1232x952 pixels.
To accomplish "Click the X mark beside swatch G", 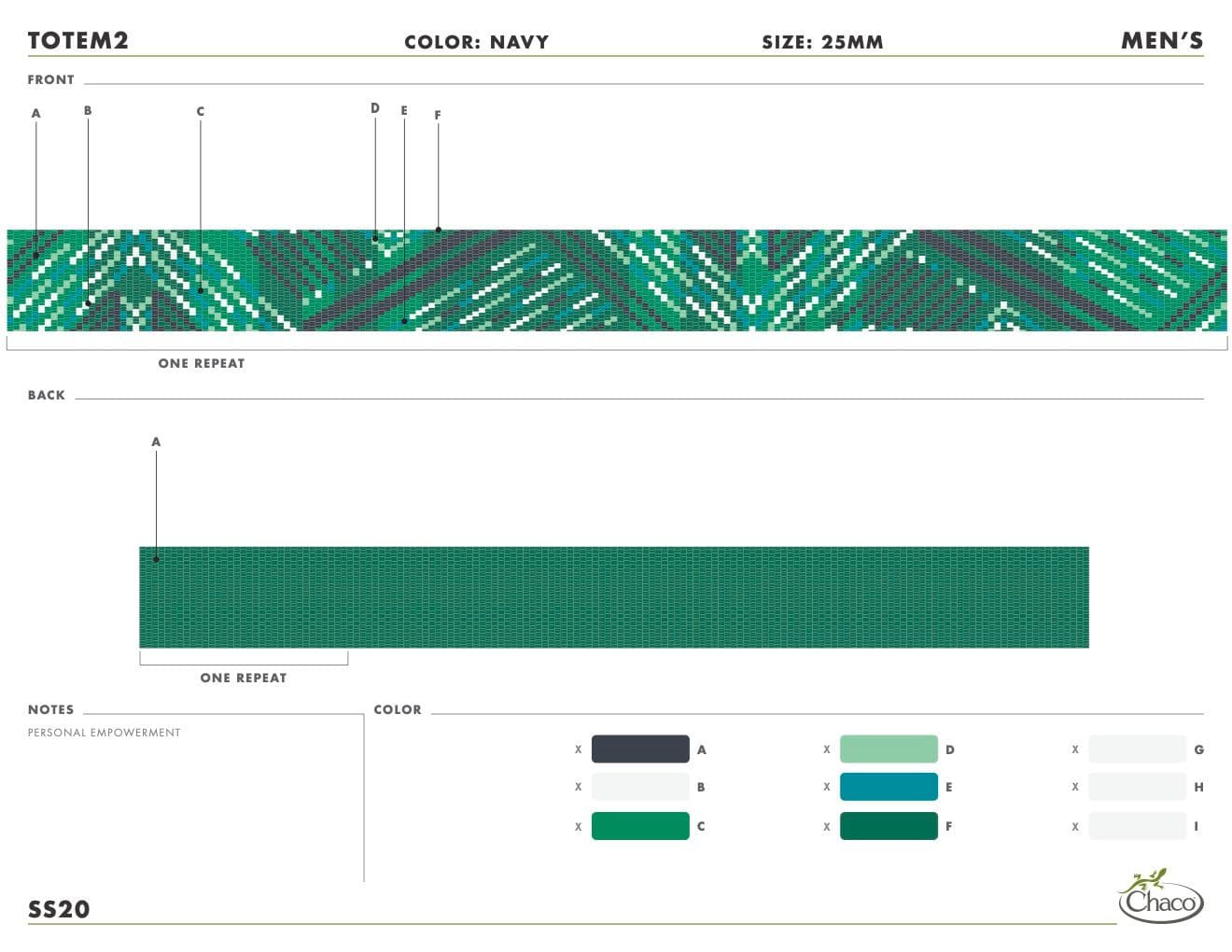I will 1075,749.
